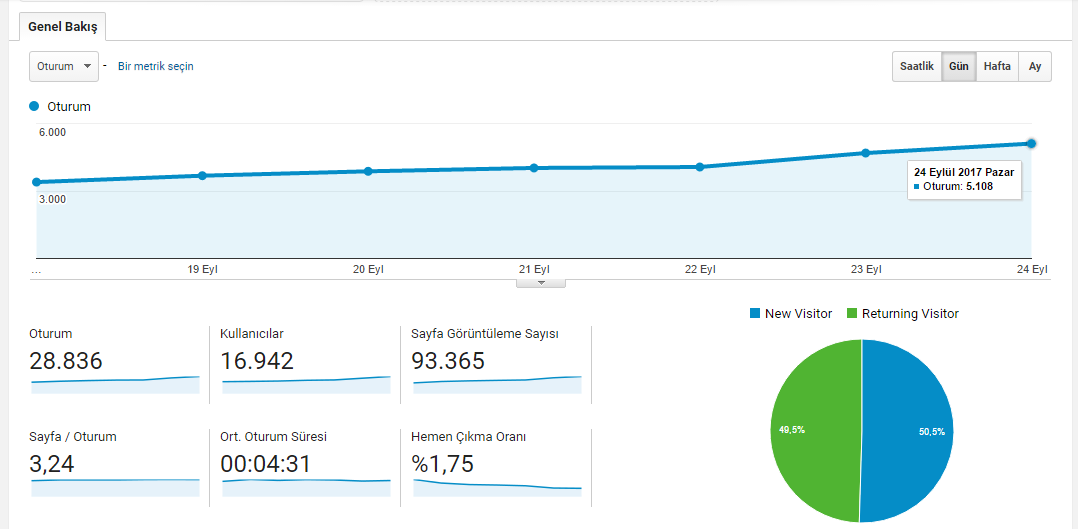Click the blue Oturum legend dot
Viewport: 1078px width, 529px height.
[34, 107]
